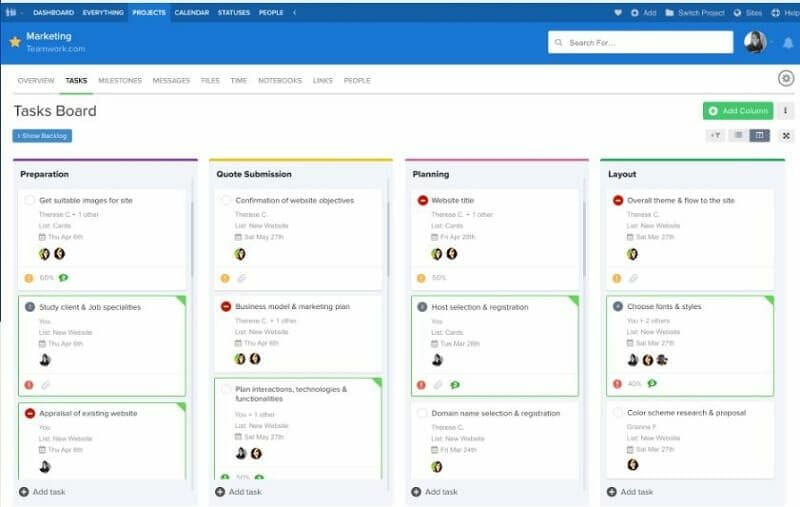
Task: Open the Statuses menu item
Action: tap(234, 12)
